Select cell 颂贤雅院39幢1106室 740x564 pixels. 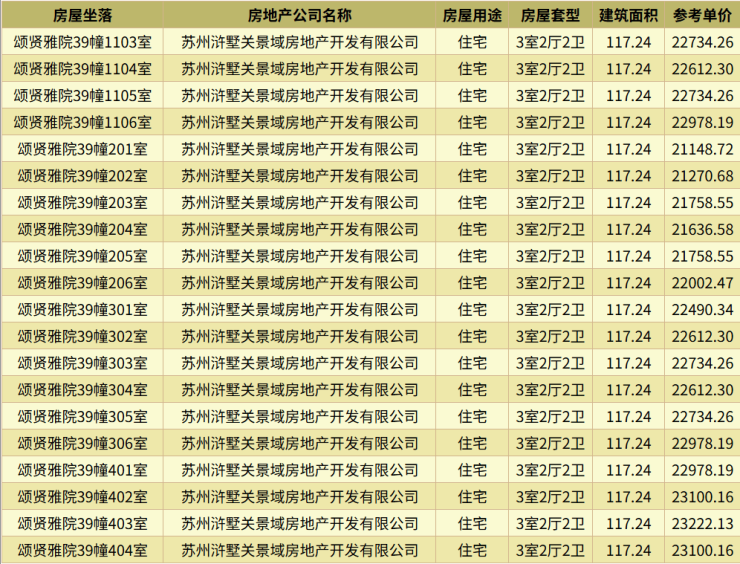(x=83, y=123)
